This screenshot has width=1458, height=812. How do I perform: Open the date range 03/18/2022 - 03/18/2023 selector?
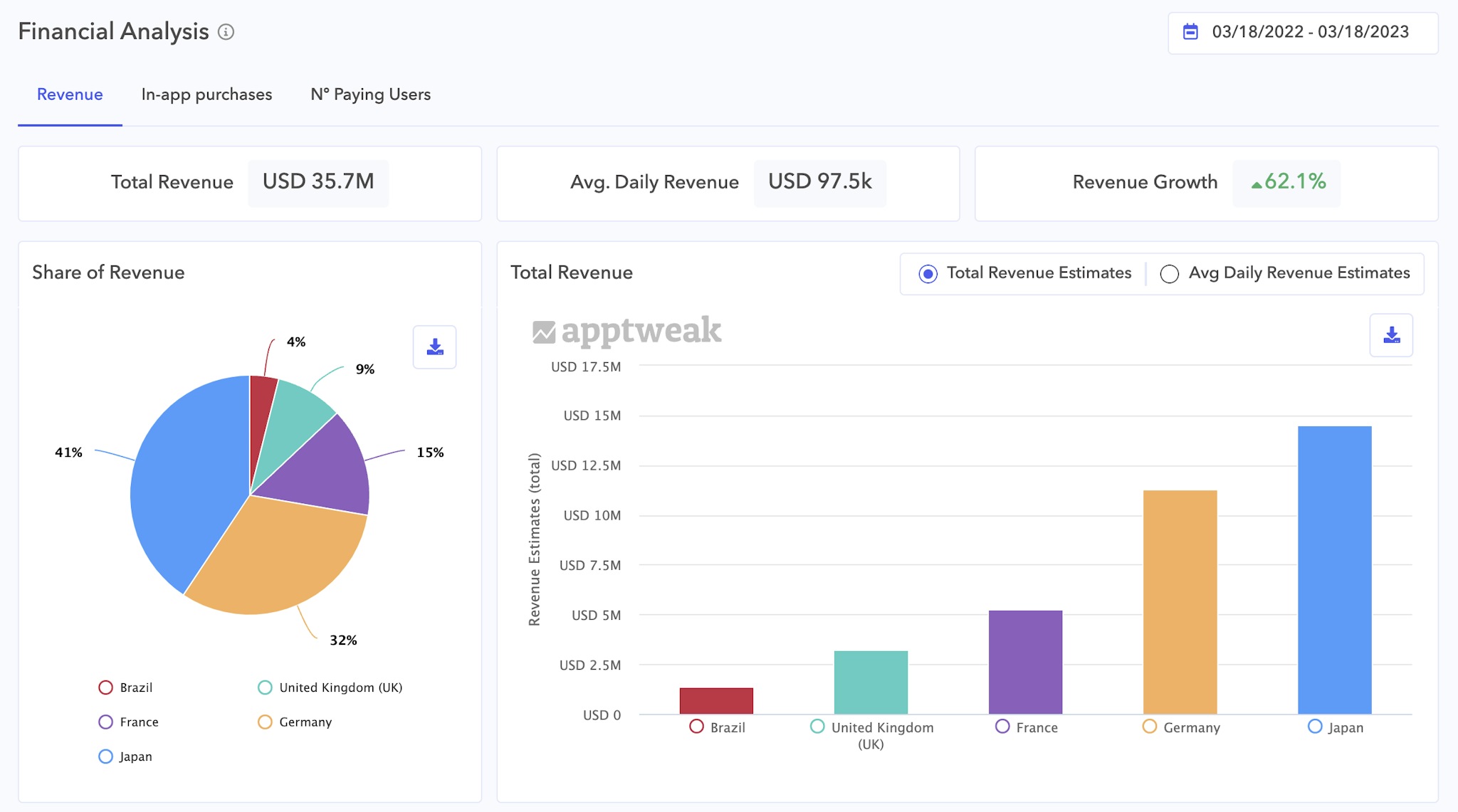coord(1310,31)
